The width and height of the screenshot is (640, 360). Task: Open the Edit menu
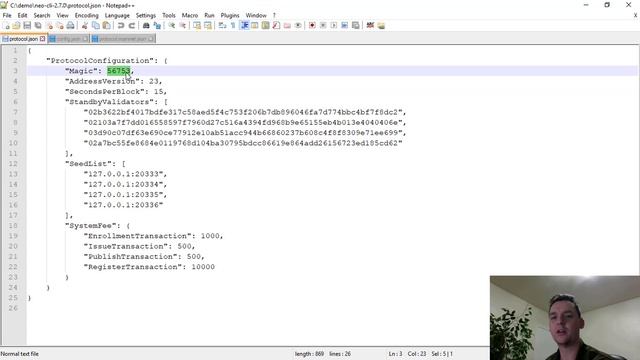pos(22,15)
